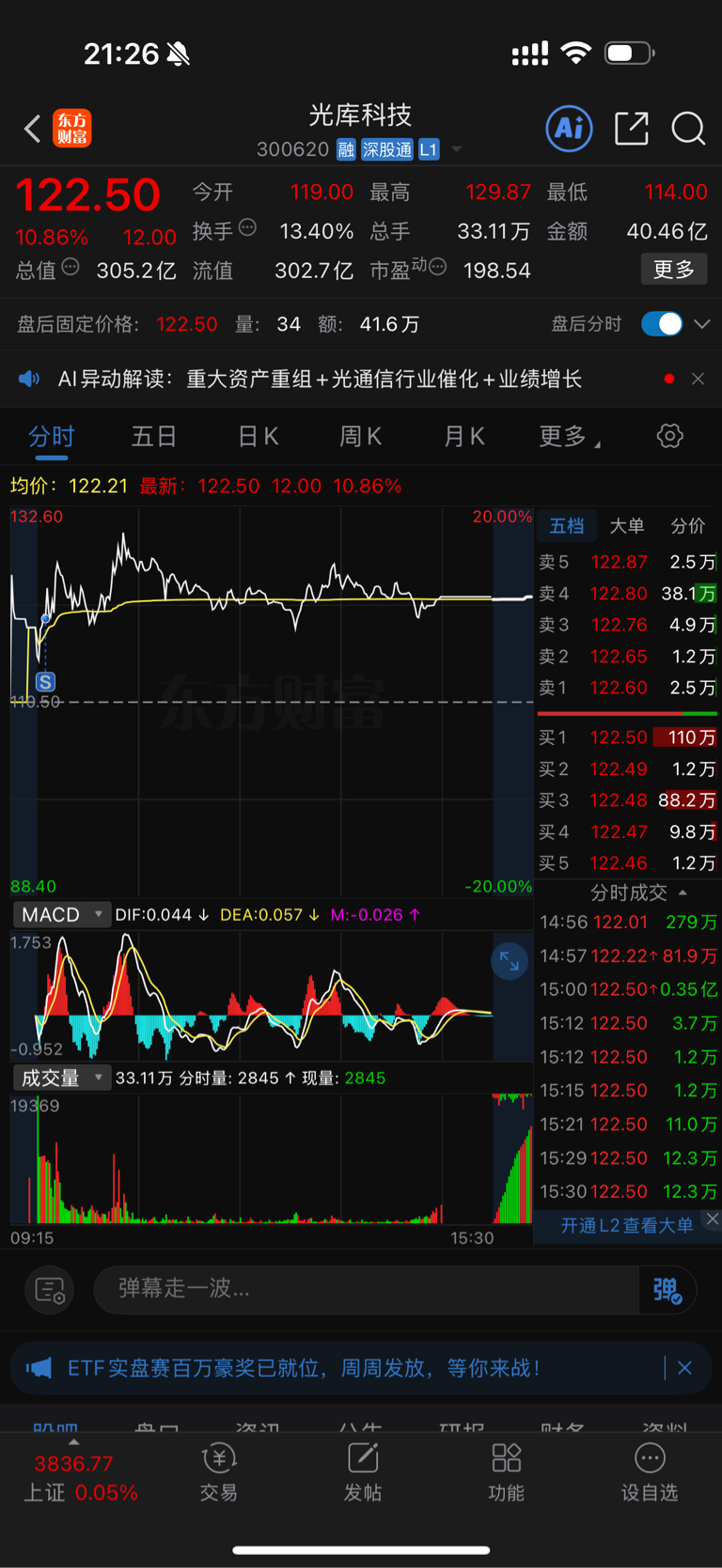Close the ETF实盘赛 promotion banner
The width and height of the screenshot is (722, 1568).
(x=684, y=1368)
